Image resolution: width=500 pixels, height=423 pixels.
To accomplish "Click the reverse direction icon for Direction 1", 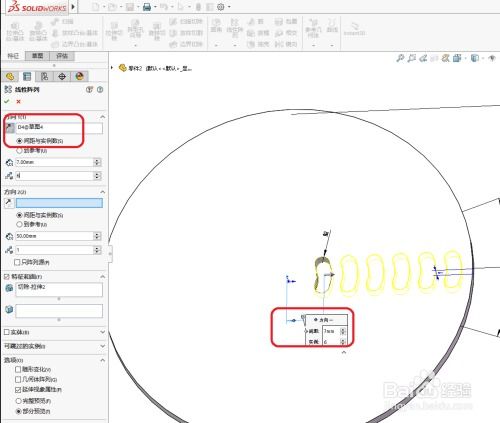I will (10, 128).
